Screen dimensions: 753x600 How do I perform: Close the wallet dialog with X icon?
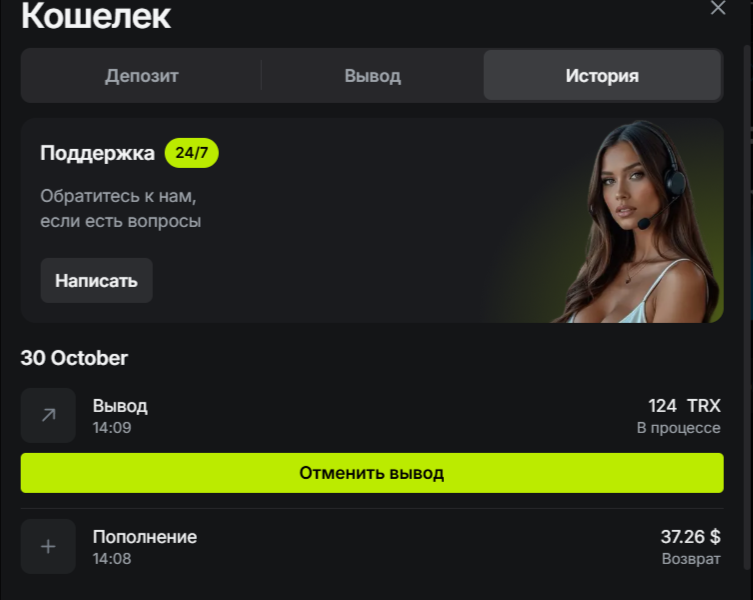[x=718, y=7]
